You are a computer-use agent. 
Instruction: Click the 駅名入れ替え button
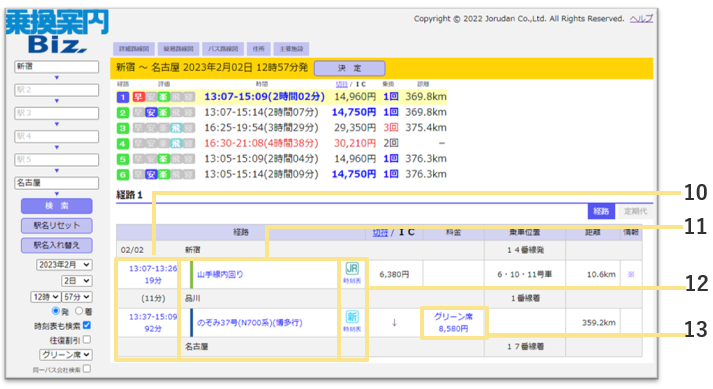pyautogui.click(x=56, y=245)
